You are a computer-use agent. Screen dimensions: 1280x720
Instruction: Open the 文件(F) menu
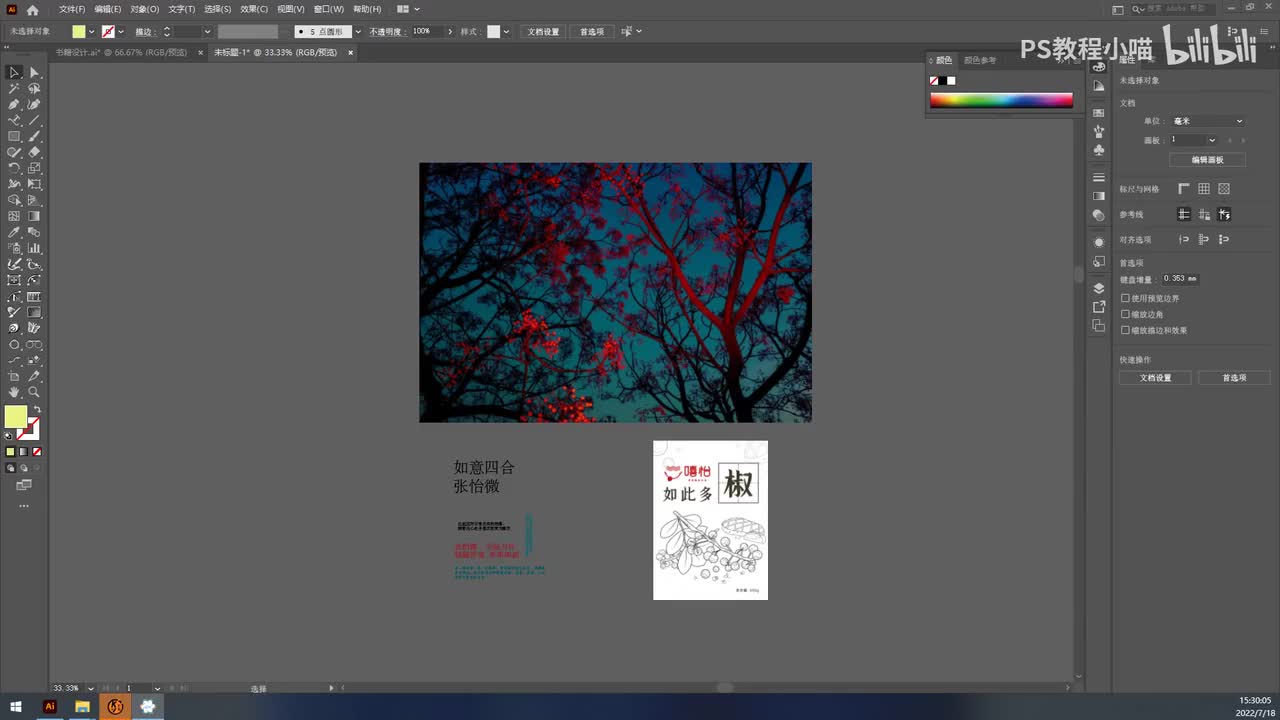(72, 9)
